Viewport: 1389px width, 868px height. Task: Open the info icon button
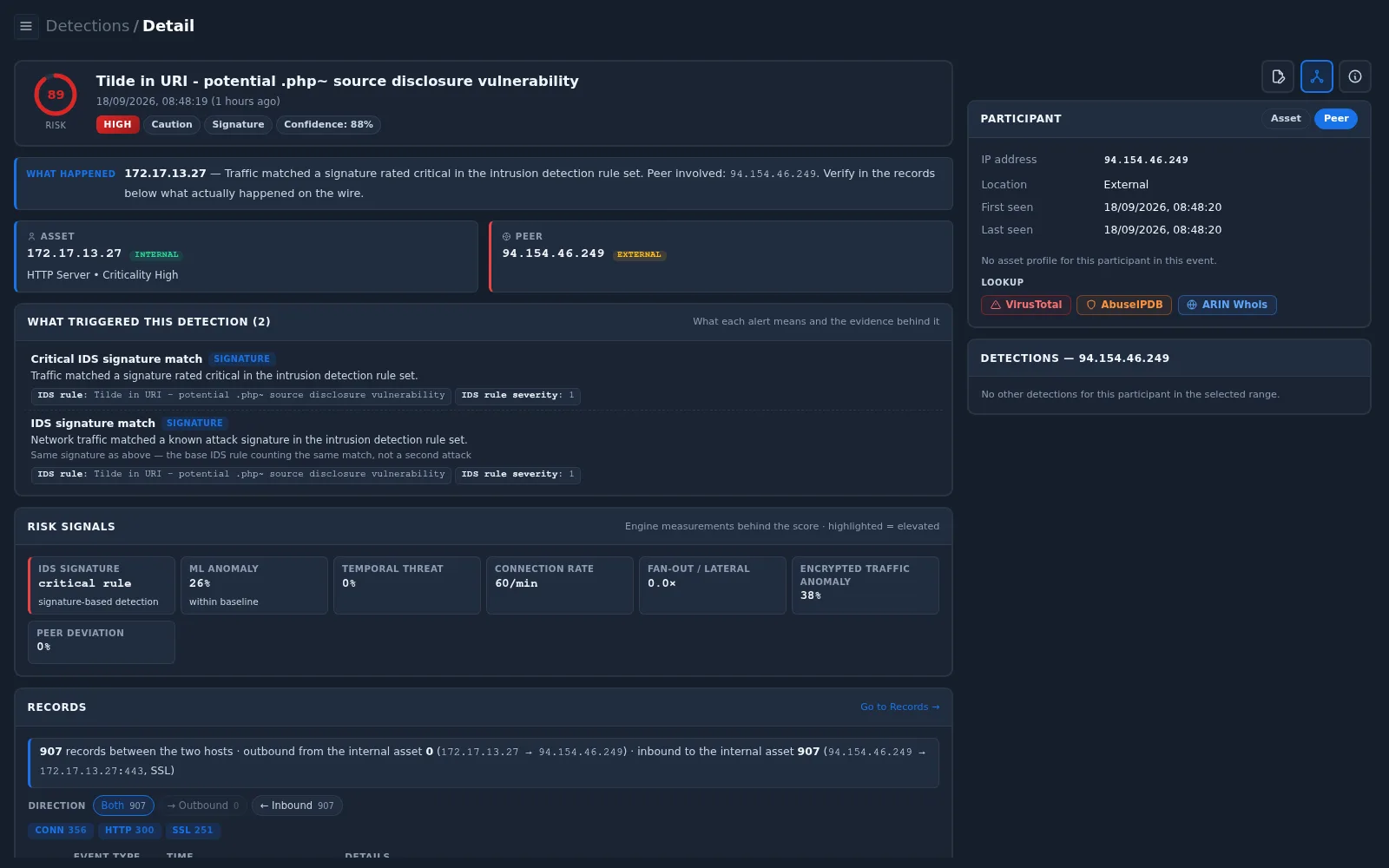(1355, 76)
